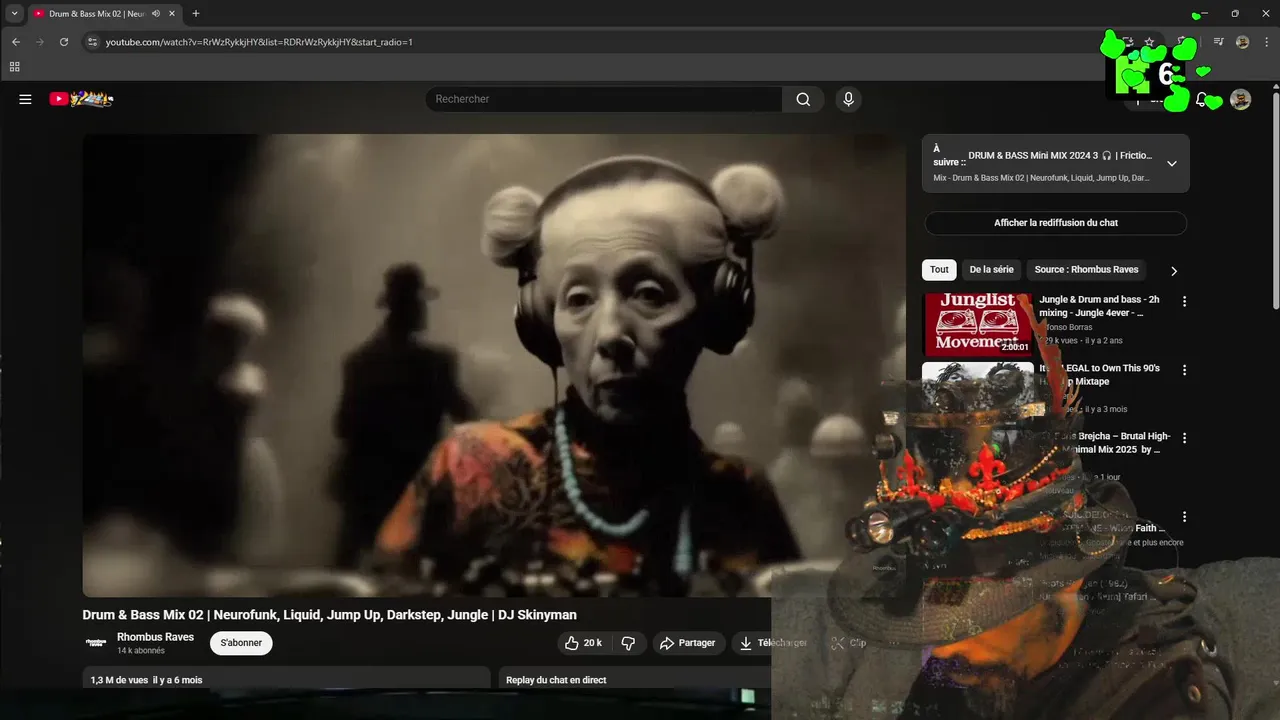Click the URL in the address bar
The image size is (1280, 720).
click(259, 42)
